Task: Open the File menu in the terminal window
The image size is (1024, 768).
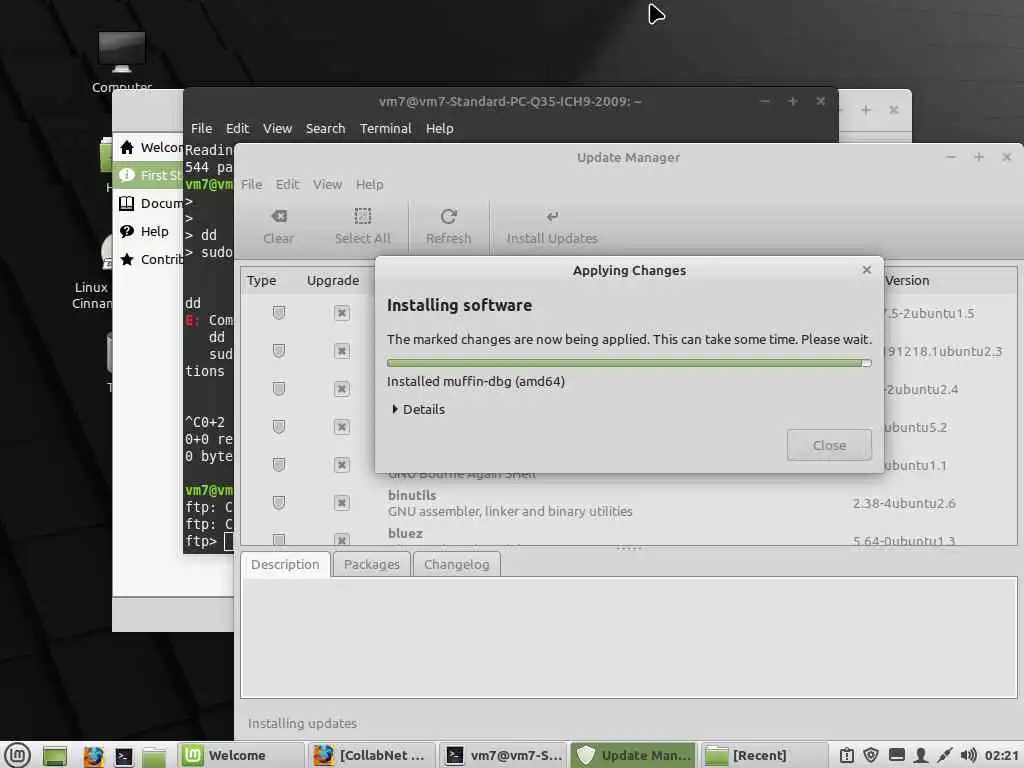Action: [x=201, y=129]
